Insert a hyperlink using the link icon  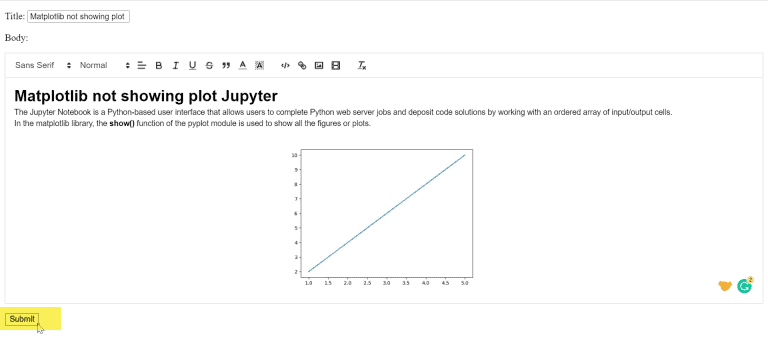click(x=302, y=66)
